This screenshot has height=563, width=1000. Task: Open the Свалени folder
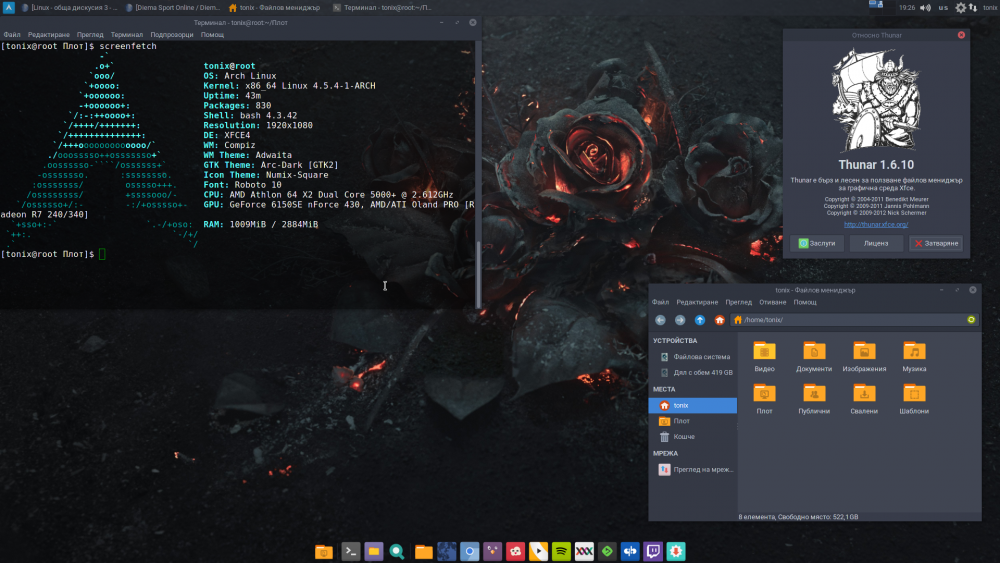click(864, 399)
